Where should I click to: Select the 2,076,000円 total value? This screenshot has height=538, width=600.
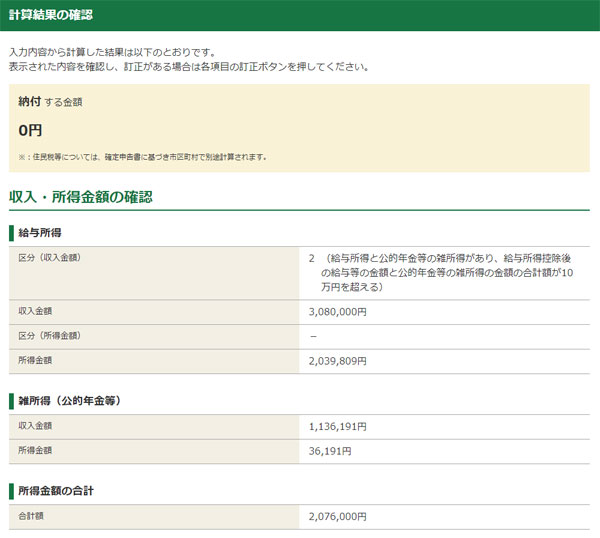pos(338,517)
